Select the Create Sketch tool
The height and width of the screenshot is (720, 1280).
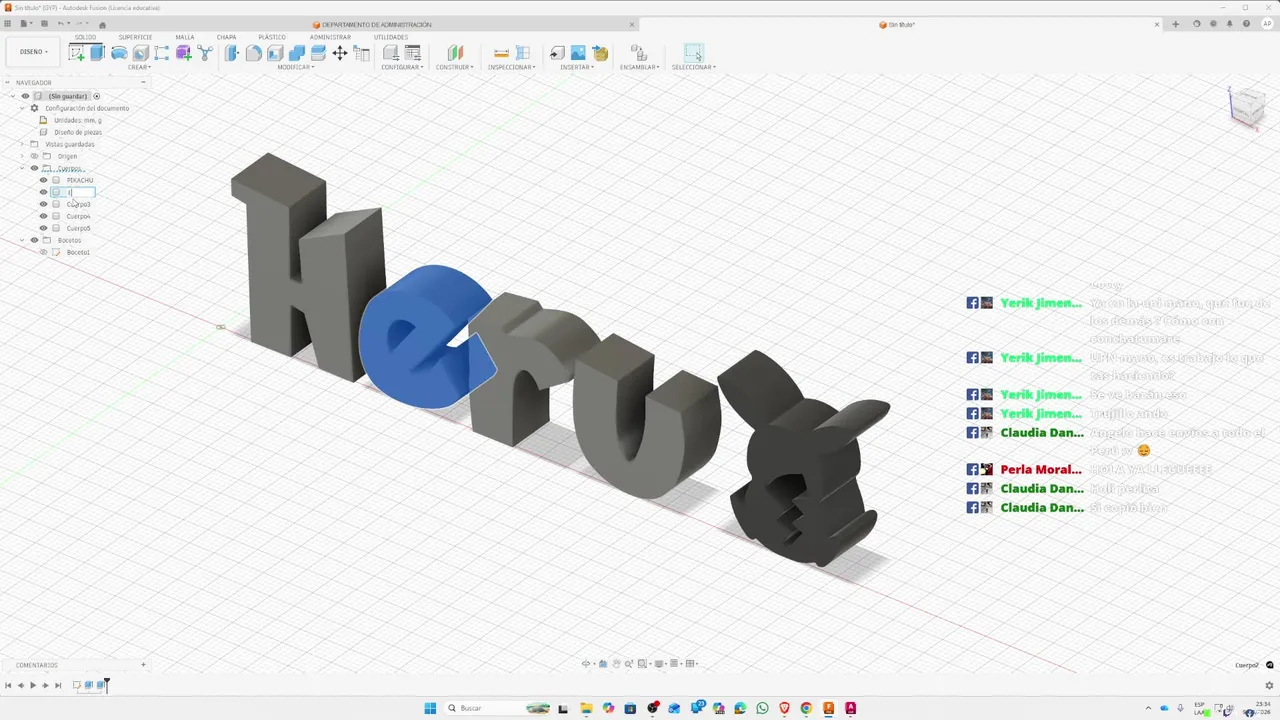(x=76, y=53)
